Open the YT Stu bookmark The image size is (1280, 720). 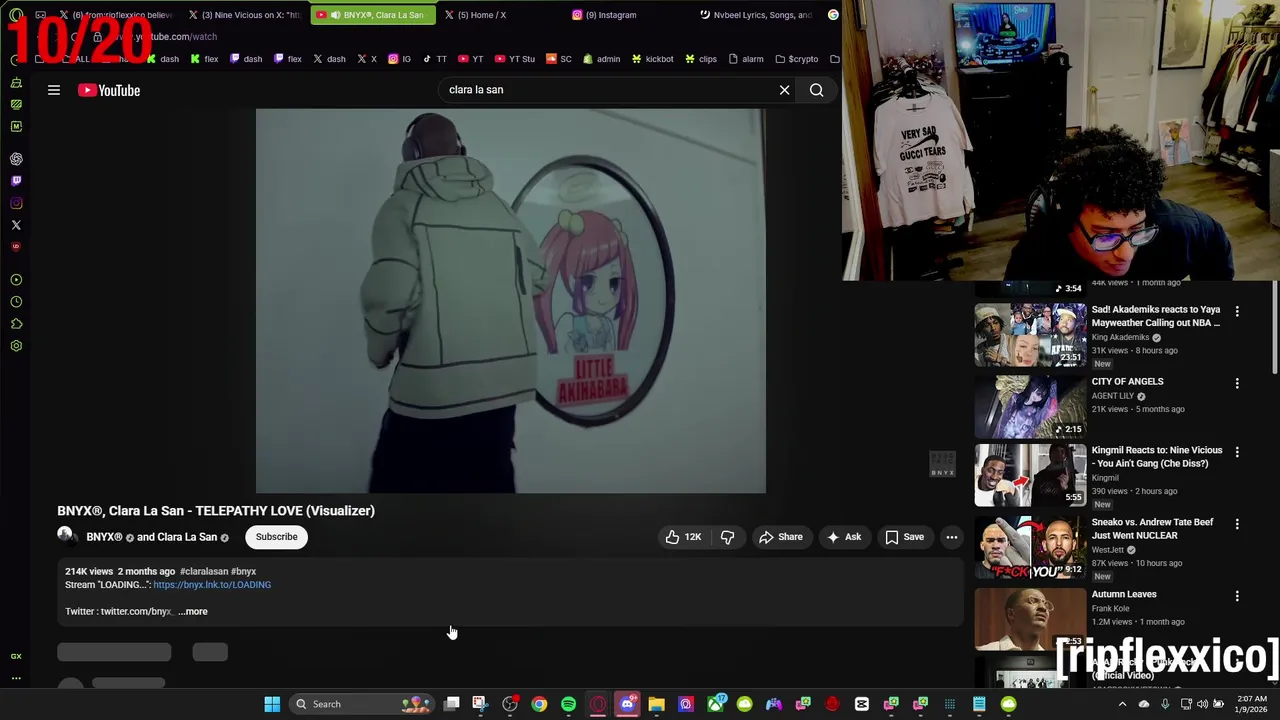(x=515, y=59)
